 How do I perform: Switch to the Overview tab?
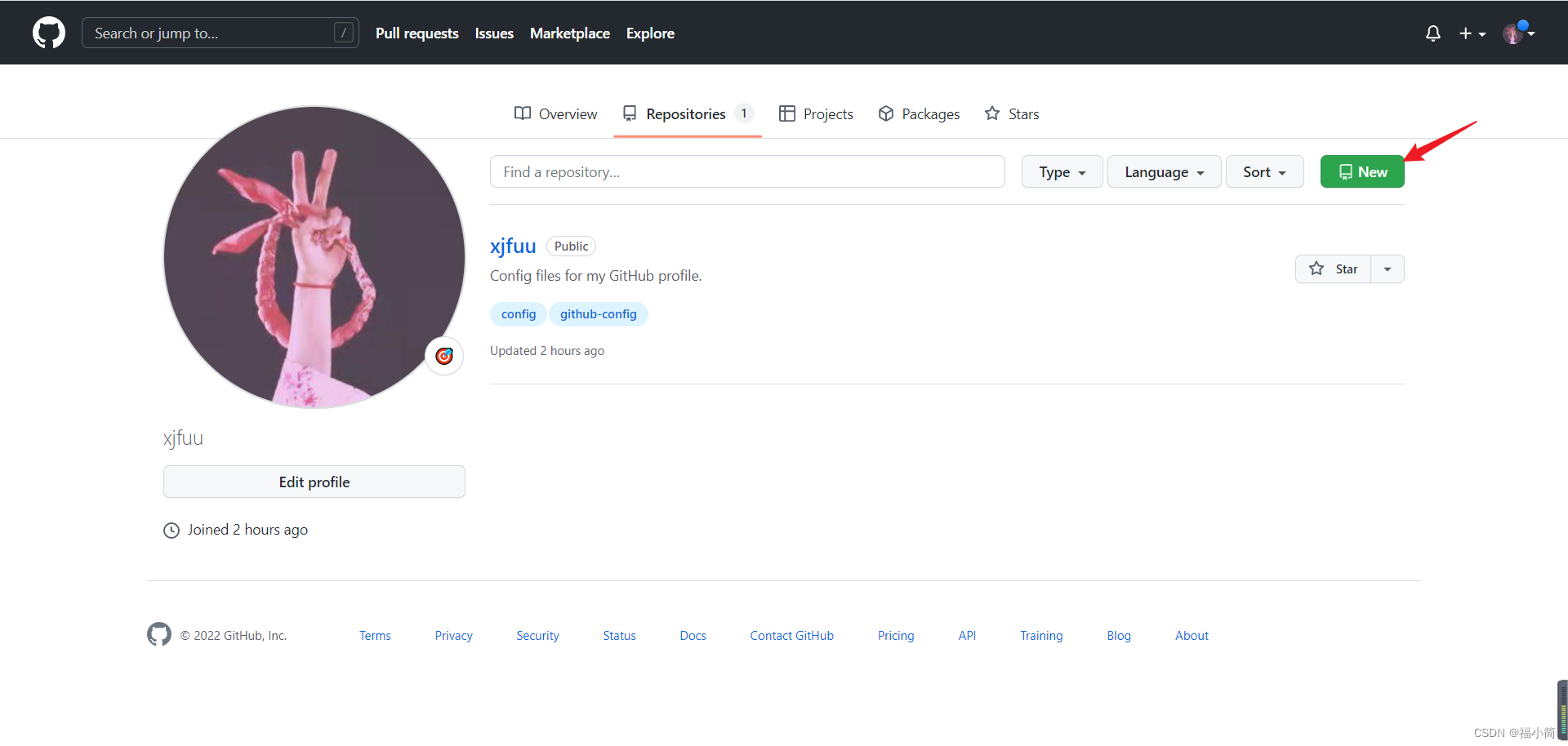(x=555, y=113)
